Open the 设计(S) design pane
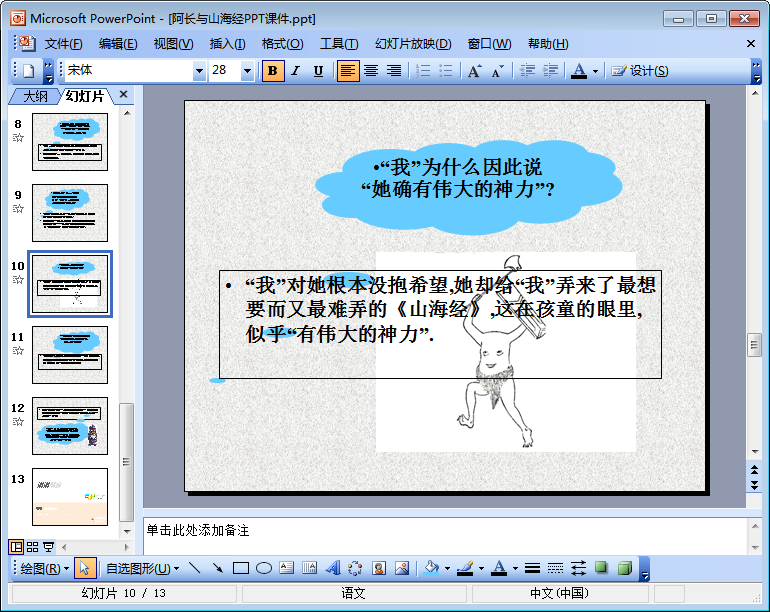This screenshot has width=770, height=612. 639,71
